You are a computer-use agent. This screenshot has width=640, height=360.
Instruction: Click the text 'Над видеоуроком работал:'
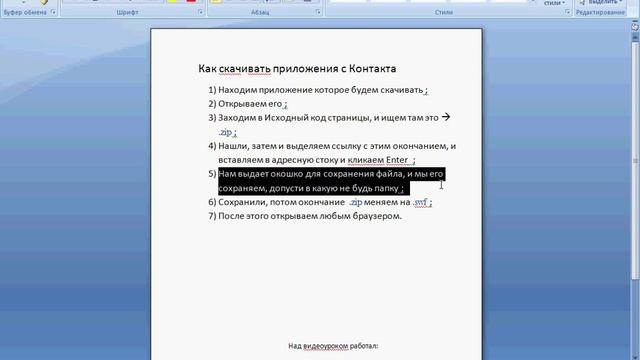(x=333, y=346)
